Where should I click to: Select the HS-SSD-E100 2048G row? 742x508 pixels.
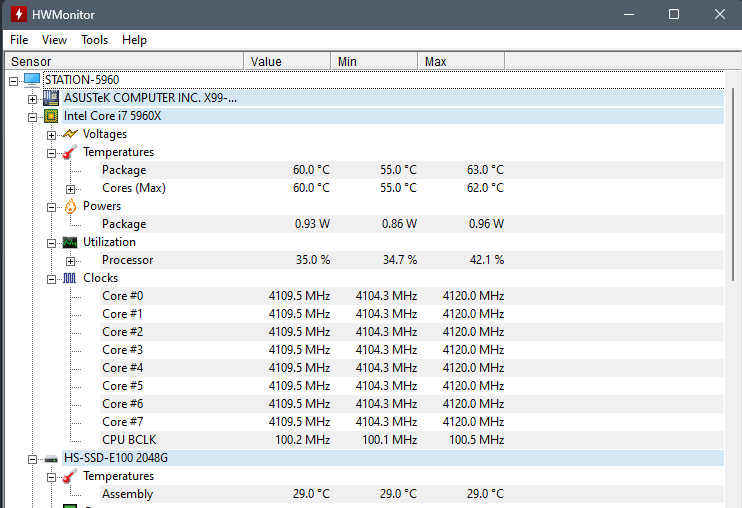pos(393,458)
